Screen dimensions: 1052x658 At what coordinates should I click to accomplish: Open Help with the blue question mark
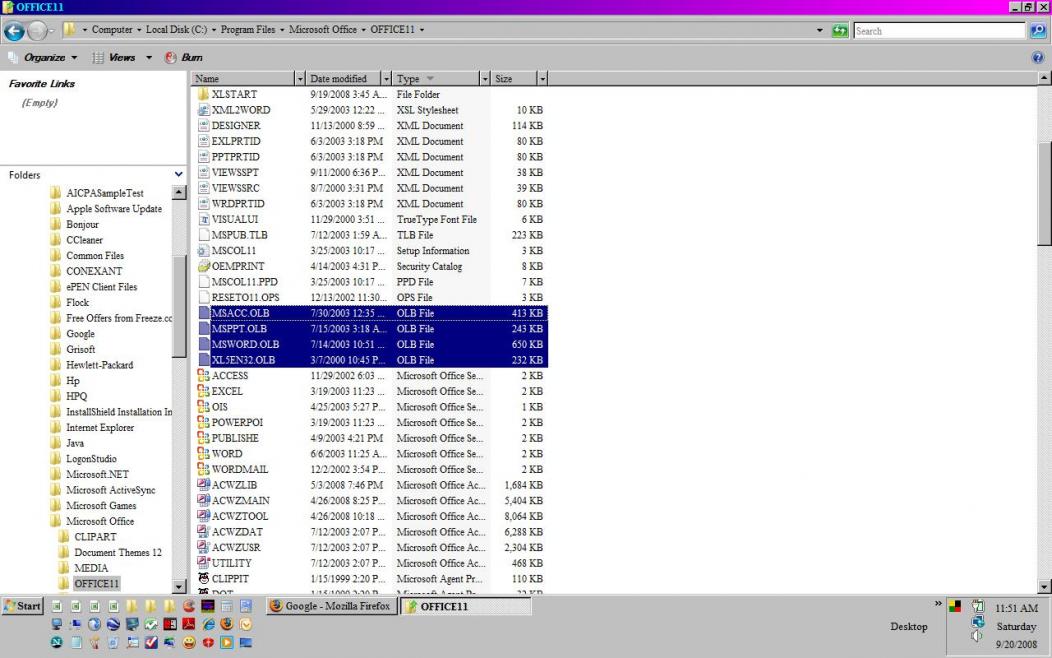(1037, 58)
